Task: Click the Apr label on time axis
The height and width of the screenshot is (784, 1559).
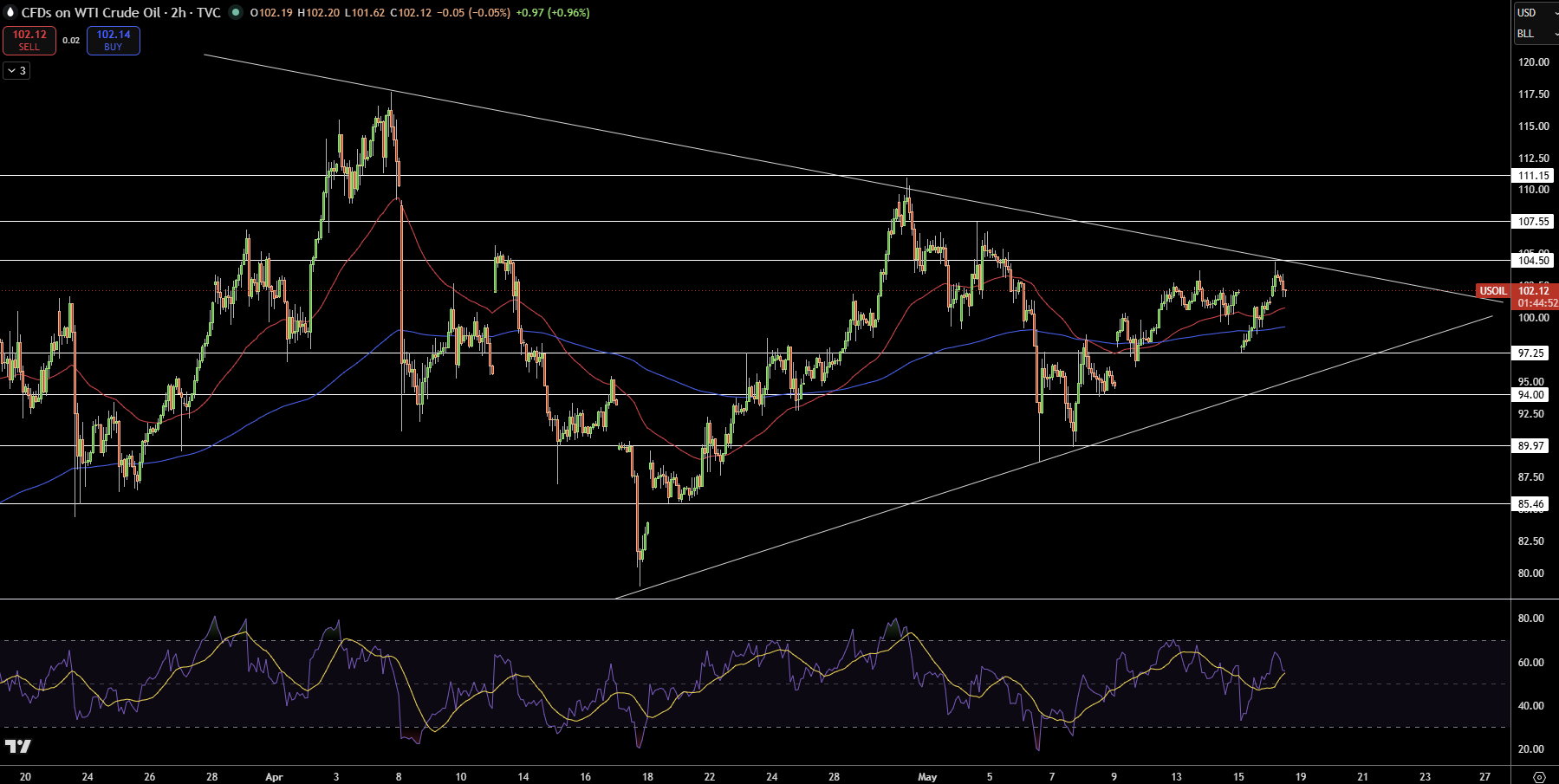Action: 274,777
